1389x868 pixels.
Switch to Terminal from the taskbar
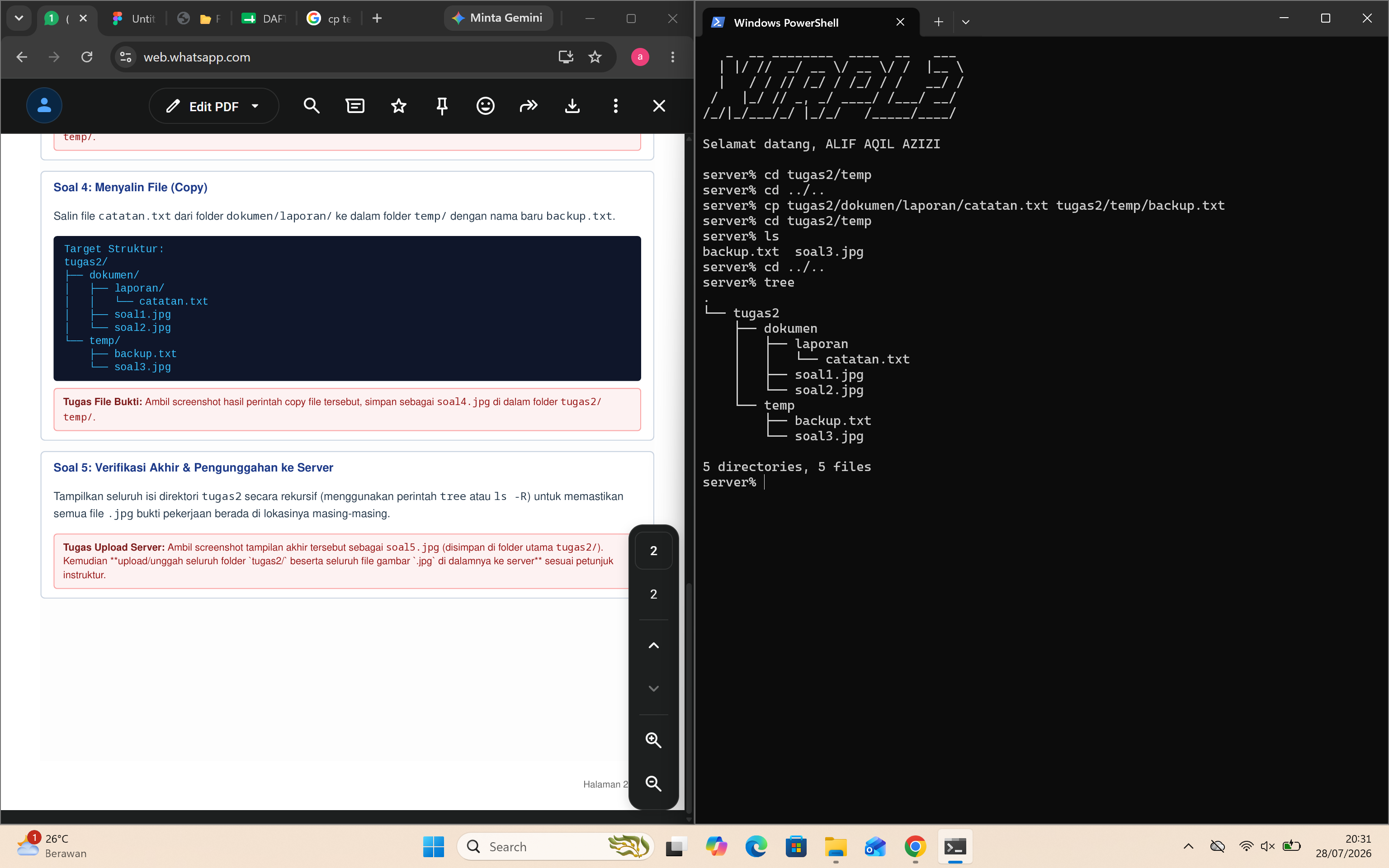coord(955,847)
